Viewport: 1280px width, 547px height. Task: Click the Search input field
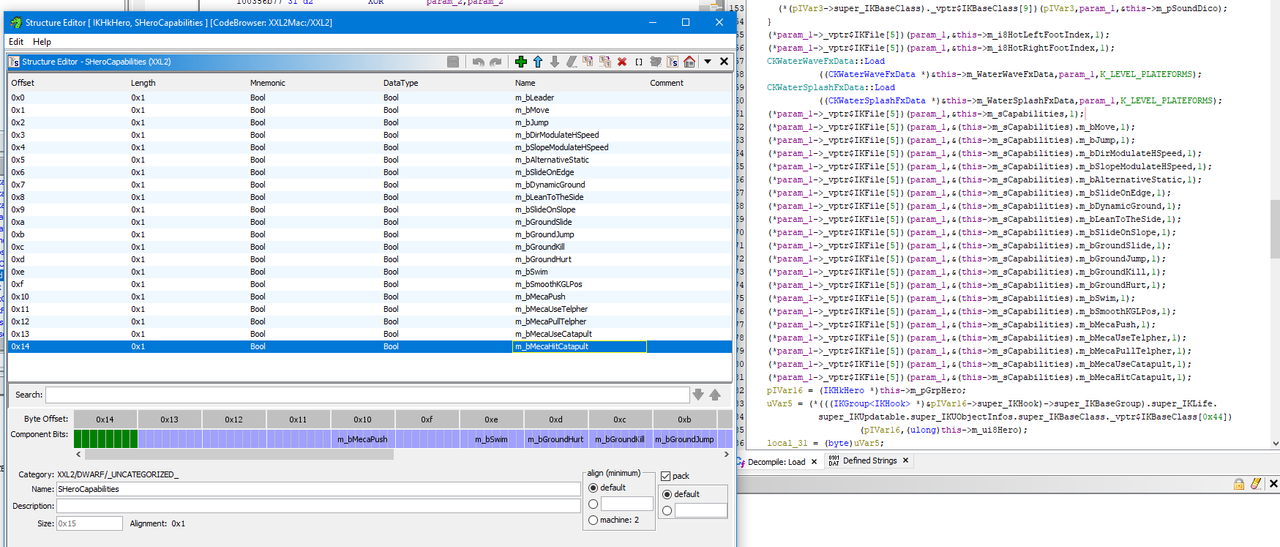point(367,395)
